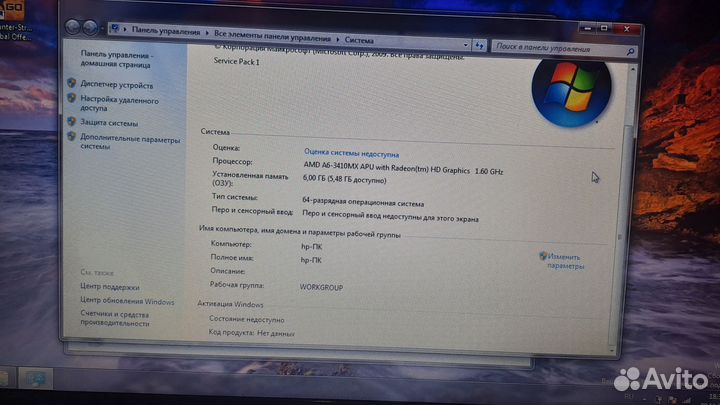Expand address bar history dropdown arrow
Image resolution: width=720 pixels, height=405 pixels.
[464, 43]
